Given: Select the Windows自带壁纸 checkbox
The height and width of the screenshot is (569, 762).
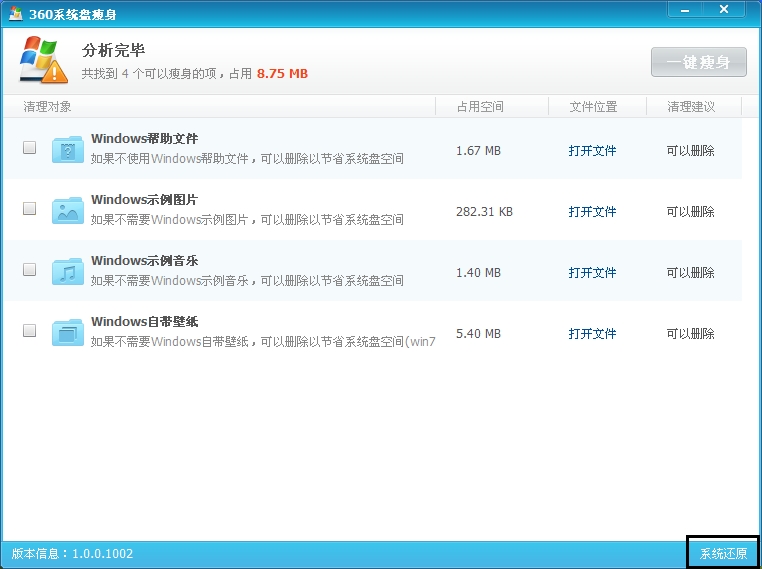Looking at the screenshot, I should coord(30,330).
